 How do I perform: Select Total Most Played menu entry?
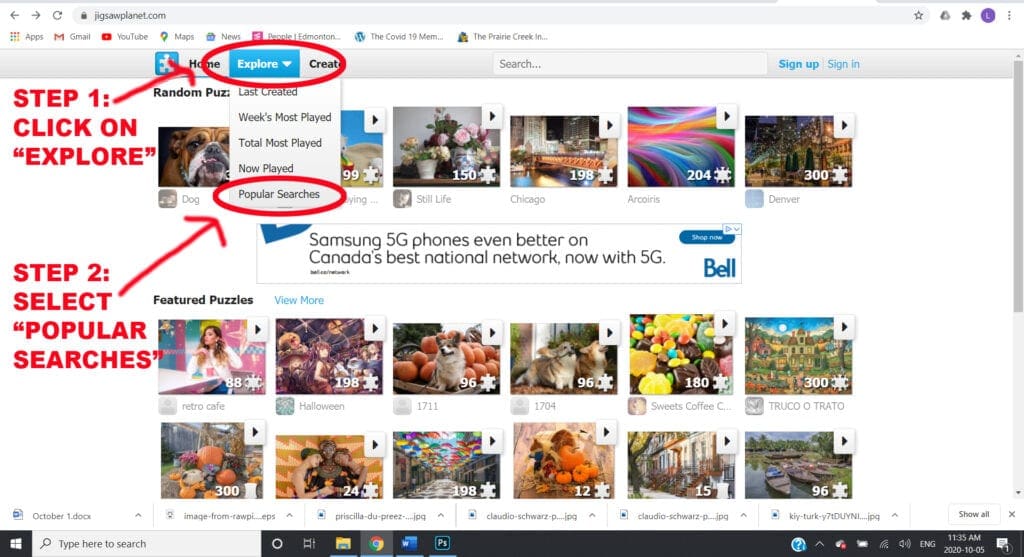click(x=280, y=143)
